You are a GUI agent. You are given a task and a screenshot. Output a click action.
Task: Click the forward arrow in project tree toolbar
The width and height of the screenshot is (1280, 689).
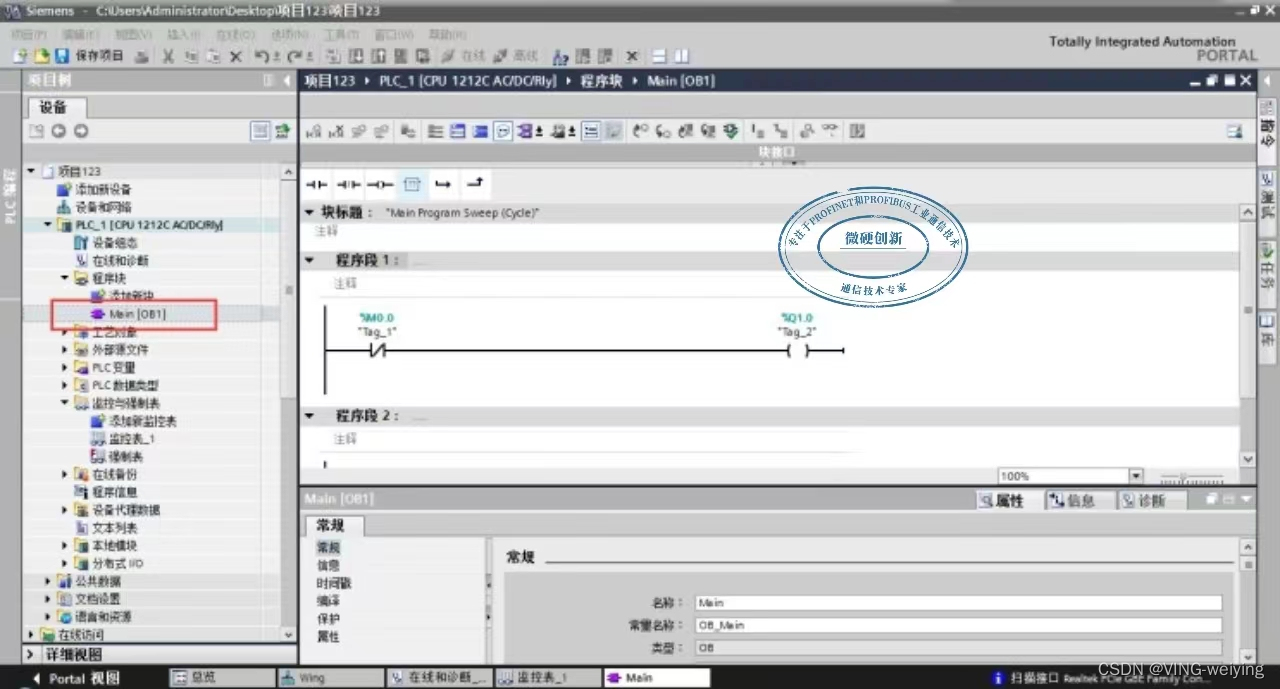tap(81, 131)
